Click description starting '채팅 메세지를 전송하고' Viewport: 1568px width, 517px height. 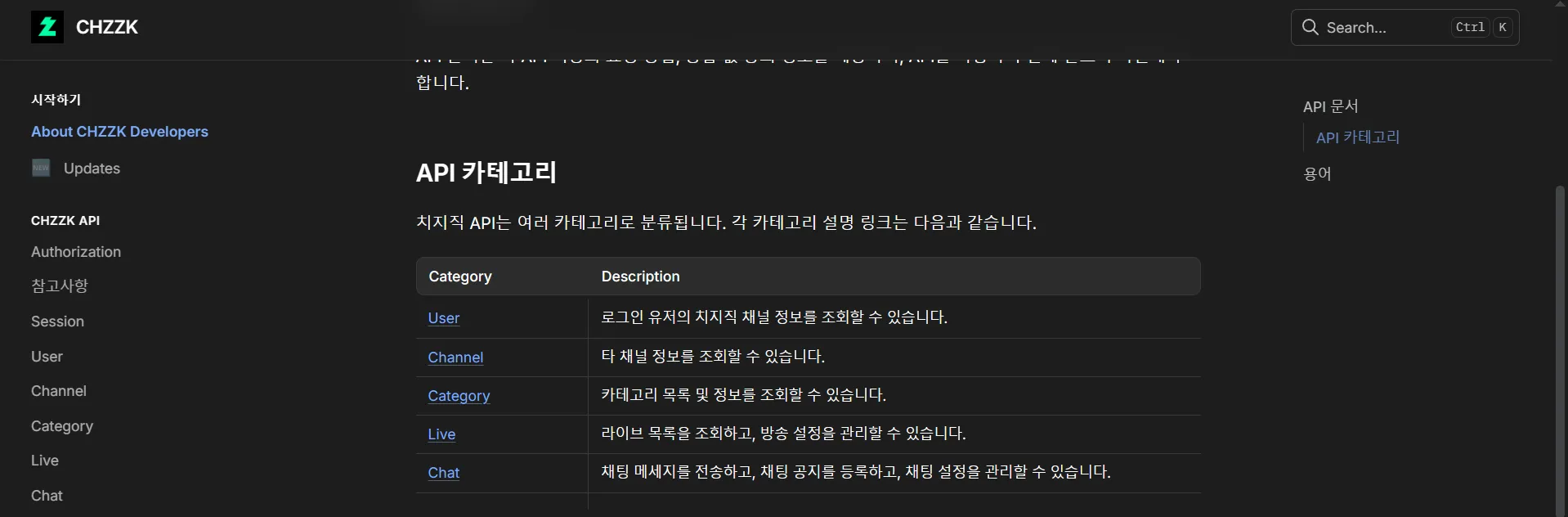pyautogui.click(x=856, y=472)
